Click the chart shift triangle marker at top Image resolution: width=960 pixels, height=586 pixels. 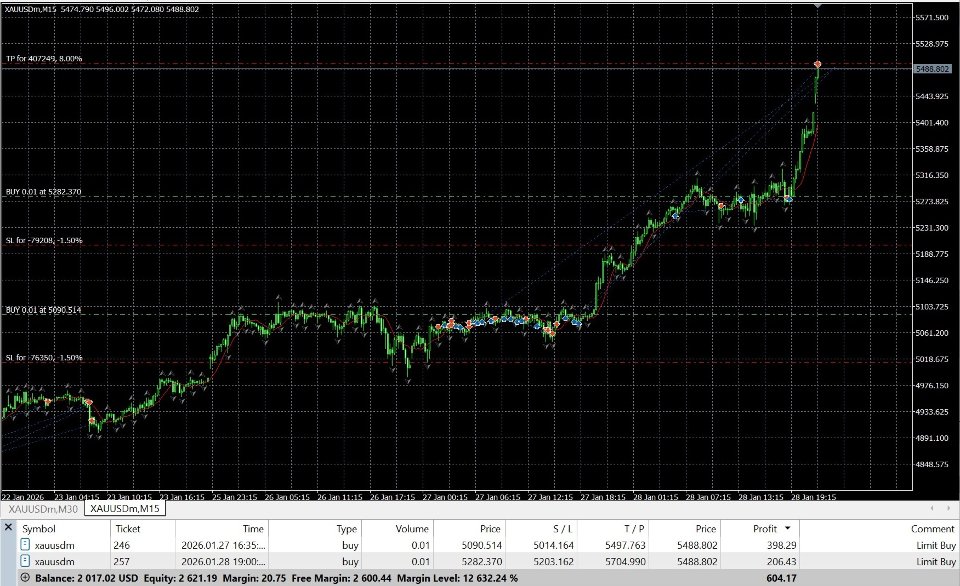pos(817,6)
